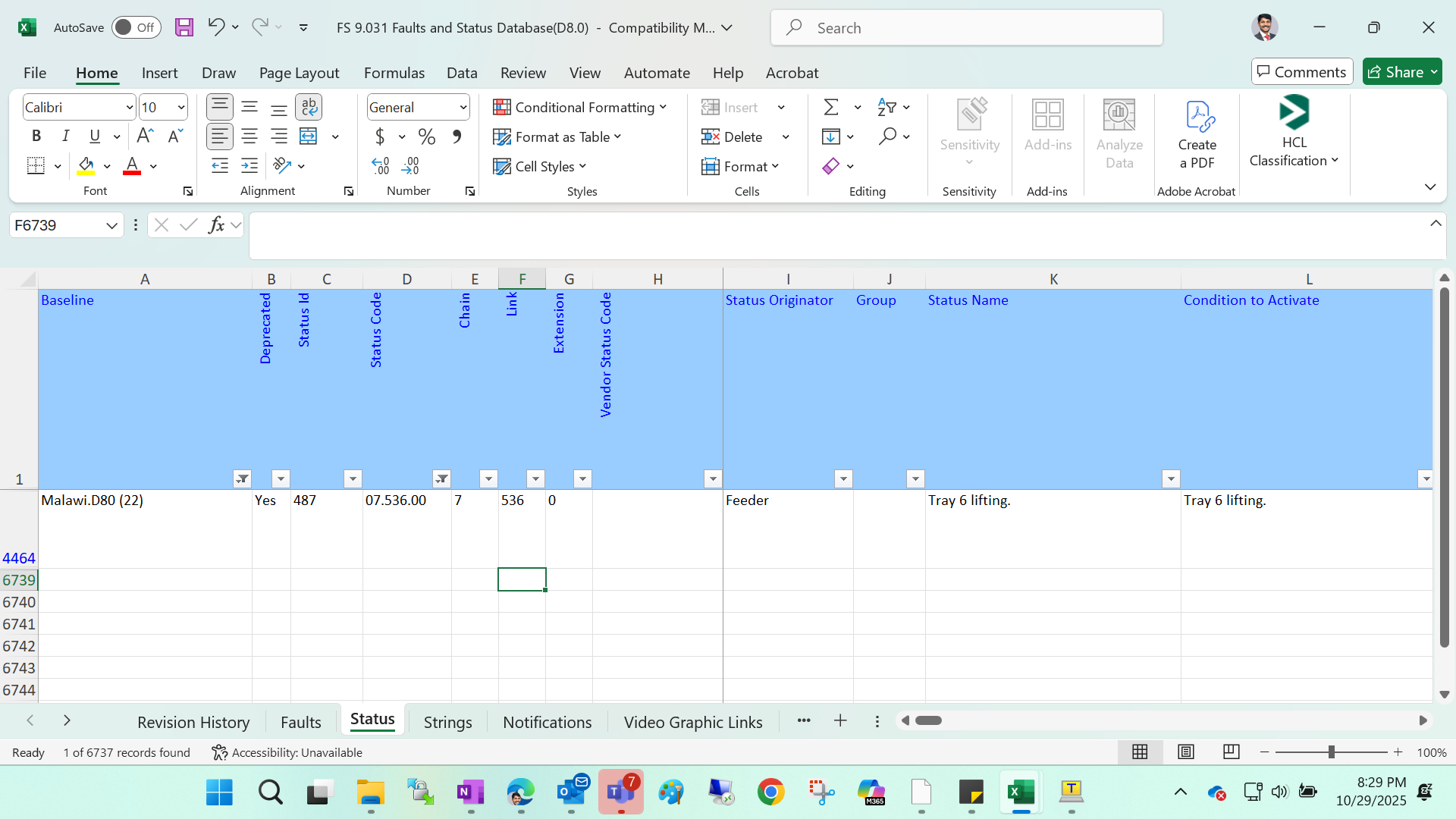The width and height of the screenshot is (1456, 819).
Task: Switch to the Faults sheet tab
Action: tap(301, 722)
